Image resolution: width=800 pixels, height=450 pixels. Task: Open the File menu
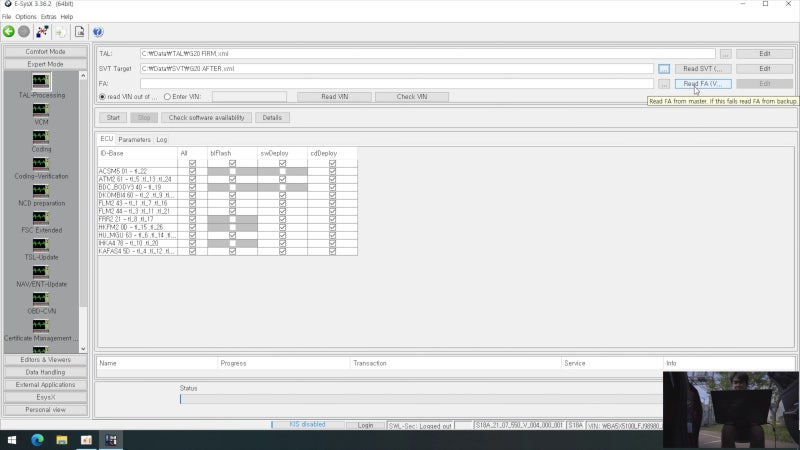point(7,17)
